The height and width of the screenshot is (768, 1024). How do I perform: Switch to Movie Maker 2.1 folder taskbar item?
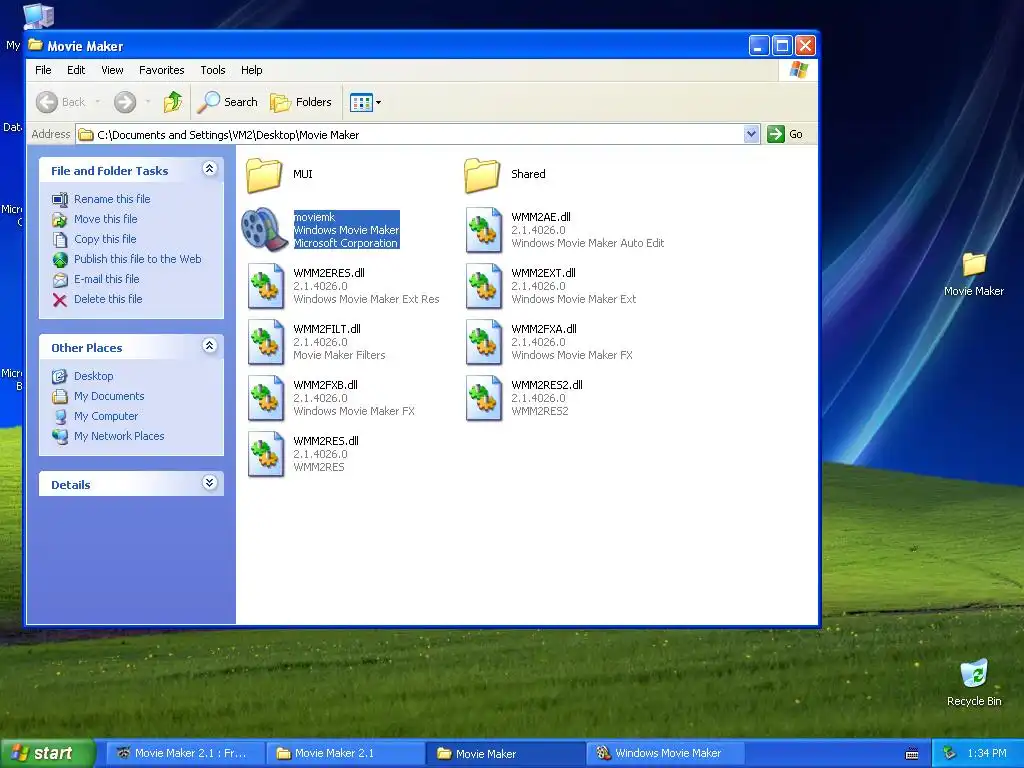[x=345, y=753]
